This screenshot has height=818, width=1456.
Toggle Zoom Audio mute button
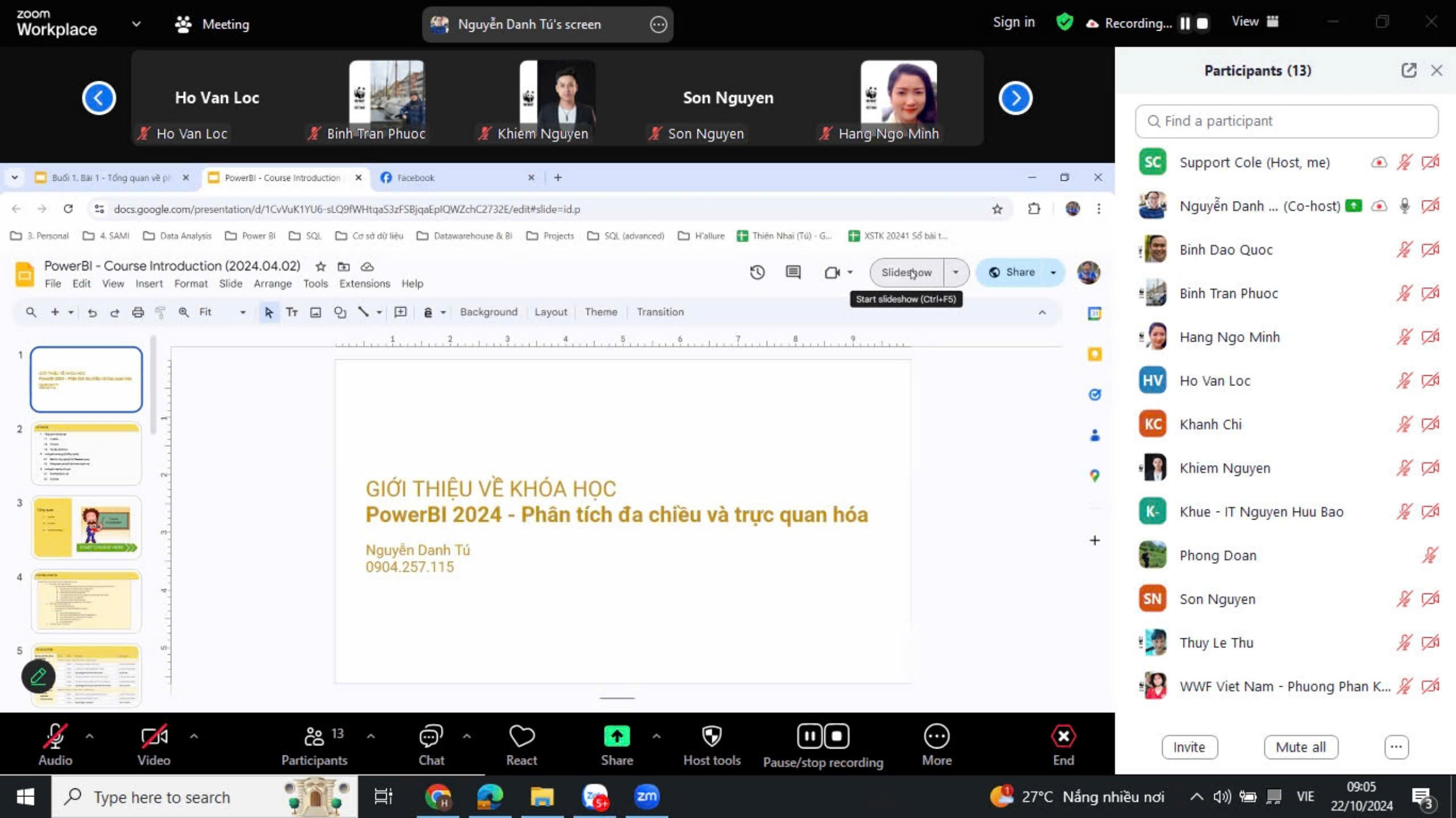55,745
